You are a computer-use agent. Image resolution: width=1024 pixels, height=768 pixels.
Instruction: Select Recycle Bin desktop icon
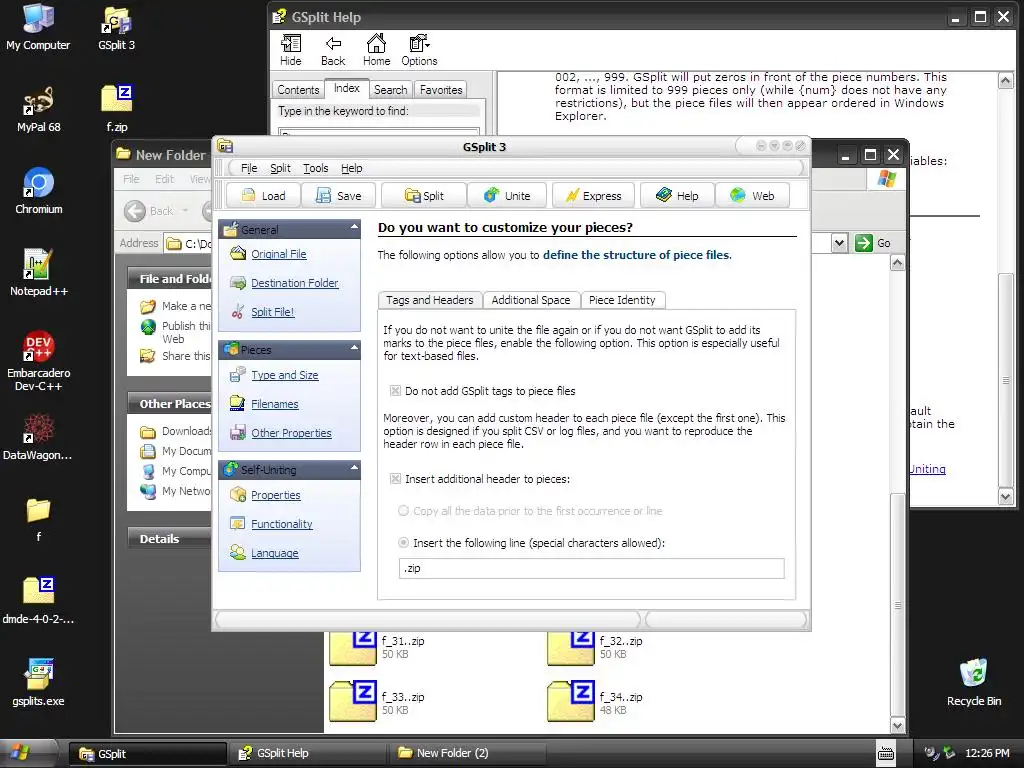974,683
